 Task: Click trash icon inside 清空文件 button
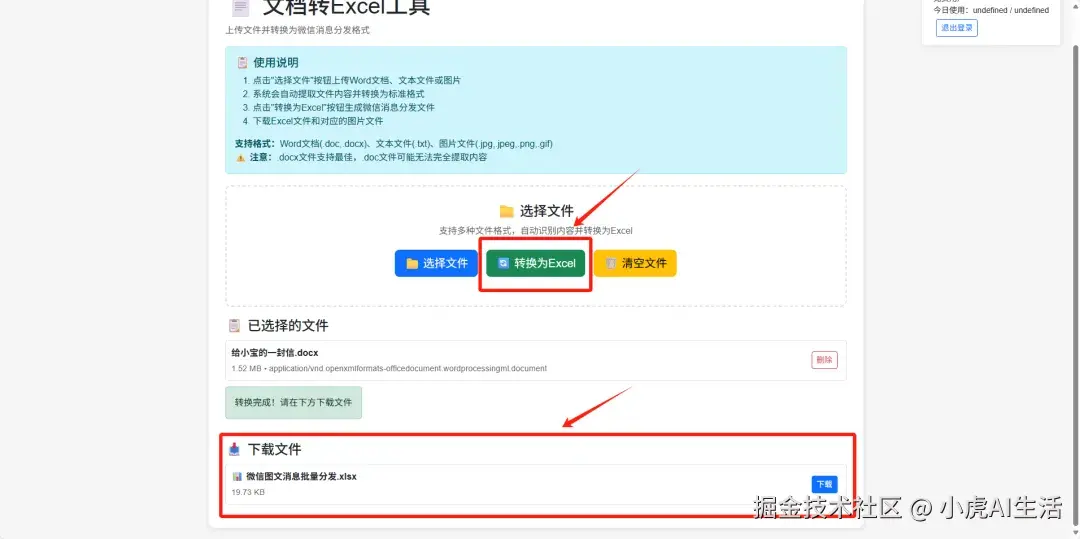pos(611,264)
